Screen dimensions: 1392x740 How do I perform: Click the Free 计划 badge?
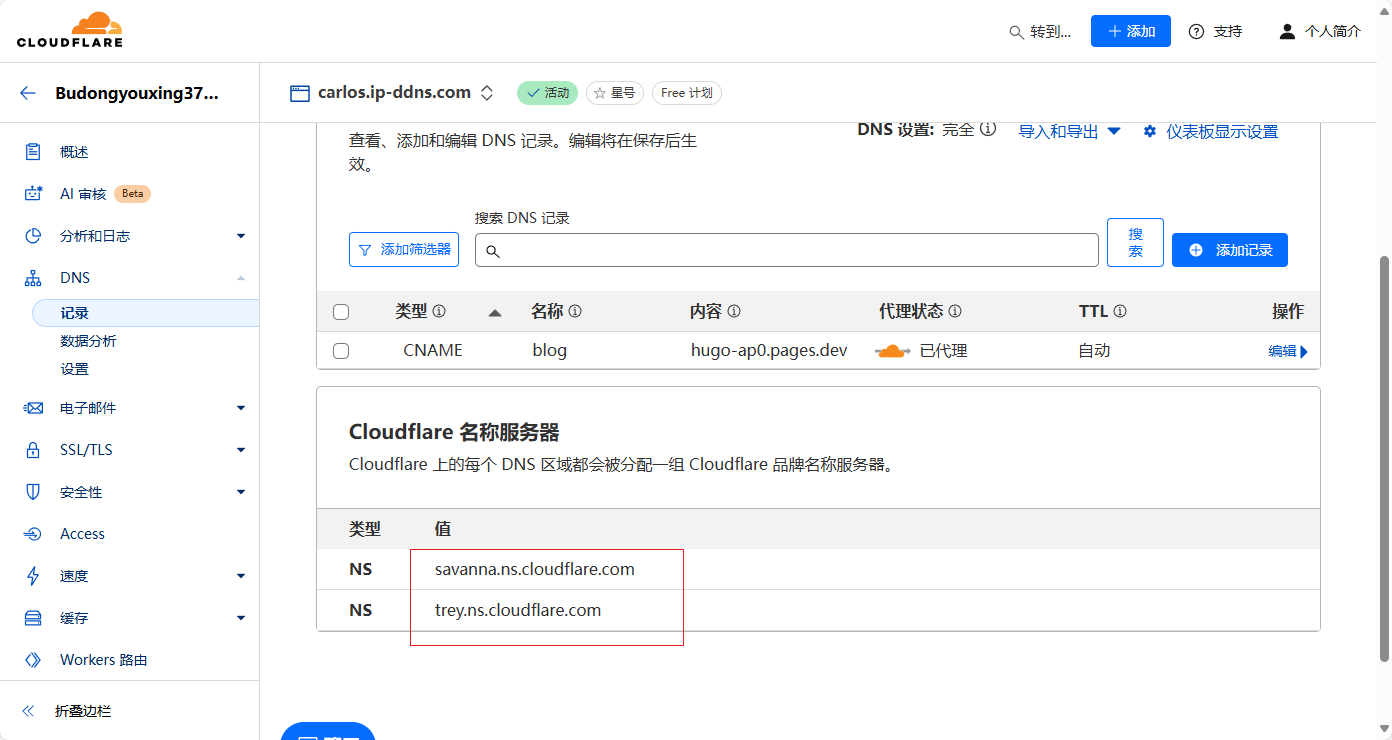(x=687, y=93)
